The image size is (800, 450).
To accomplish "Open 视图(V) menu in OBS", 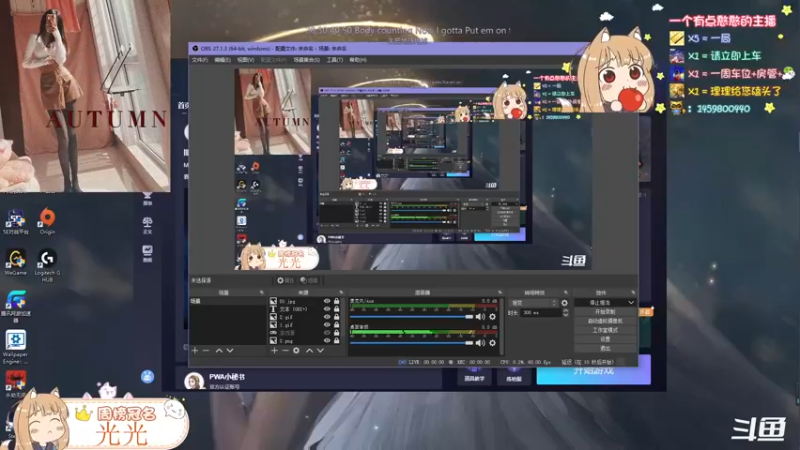I will (x=245, y=60).
